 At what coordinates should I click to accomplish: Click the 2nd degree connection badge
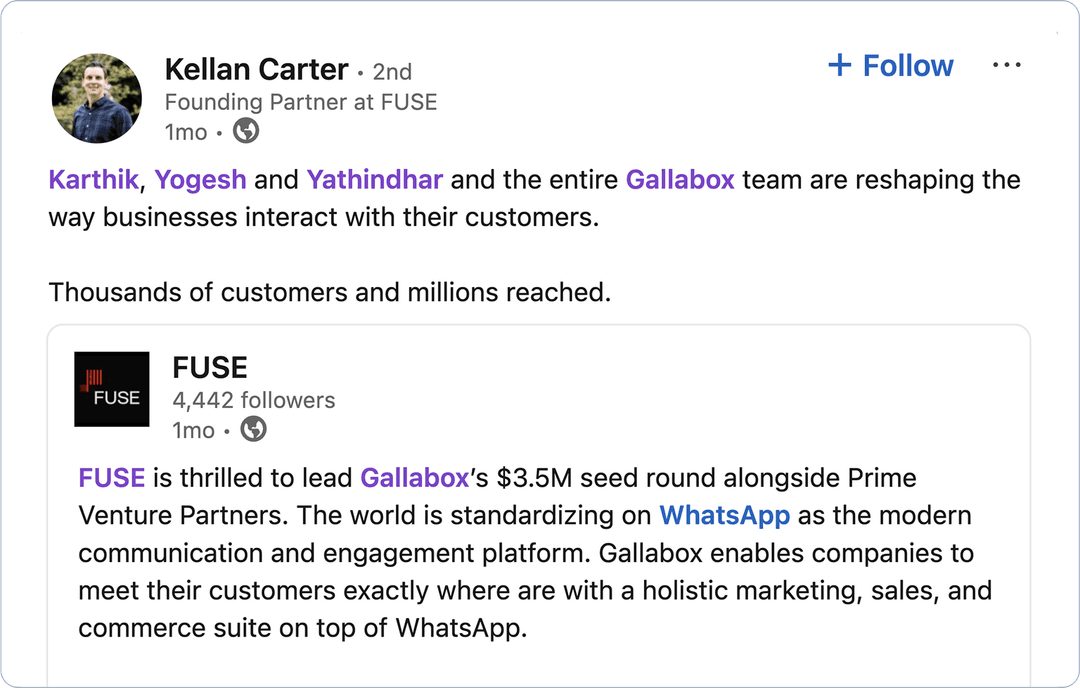pyautogui.click(x=392, y=72)
